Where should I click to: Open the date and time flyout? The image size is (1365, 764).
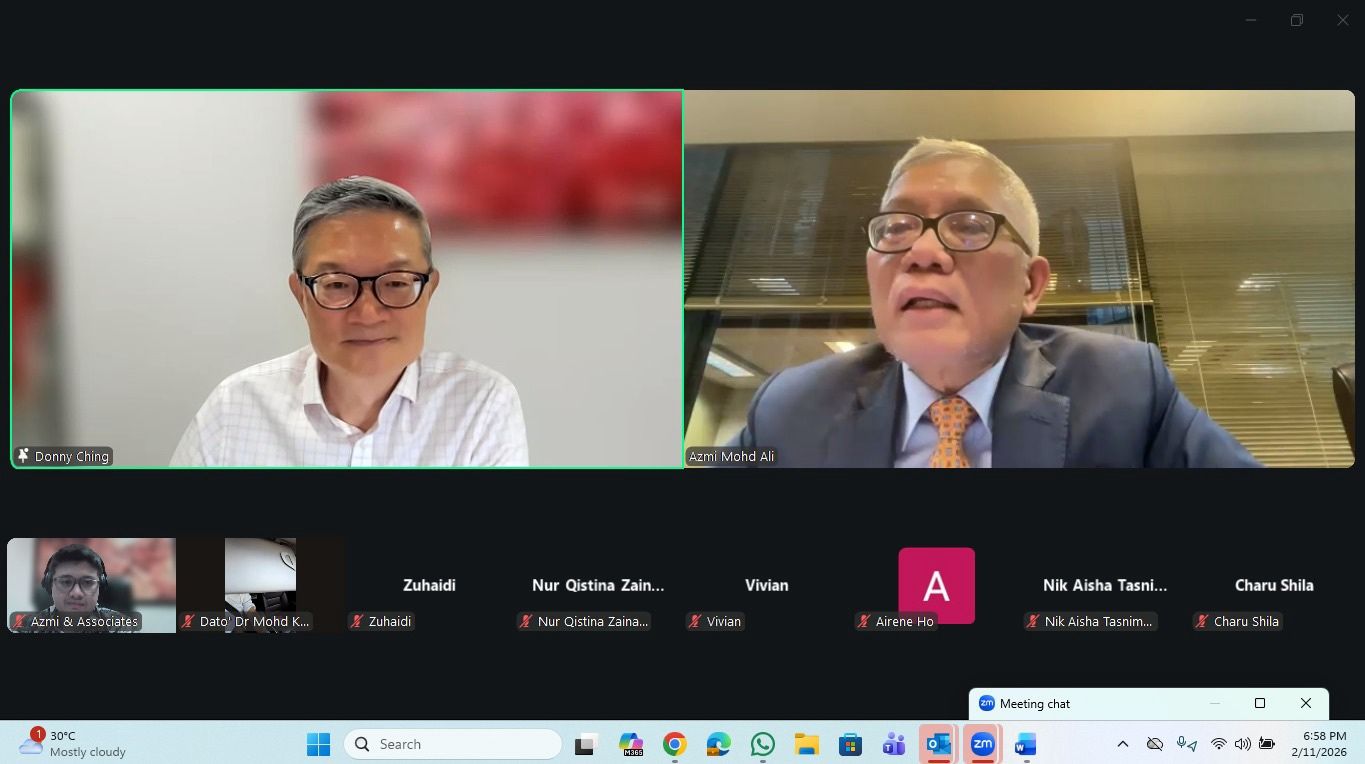[1318, 744]
